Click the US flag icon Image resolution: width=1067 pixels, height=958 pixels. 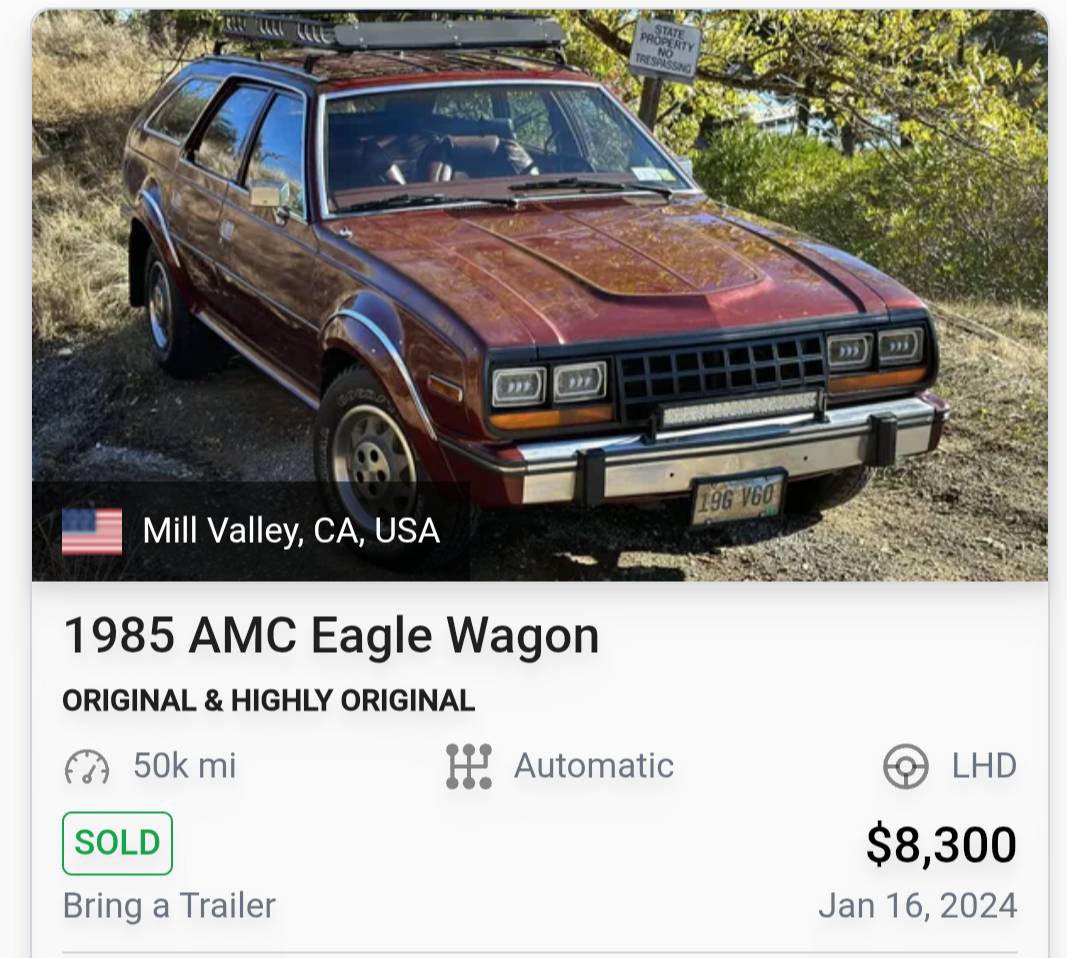point(92,531)
